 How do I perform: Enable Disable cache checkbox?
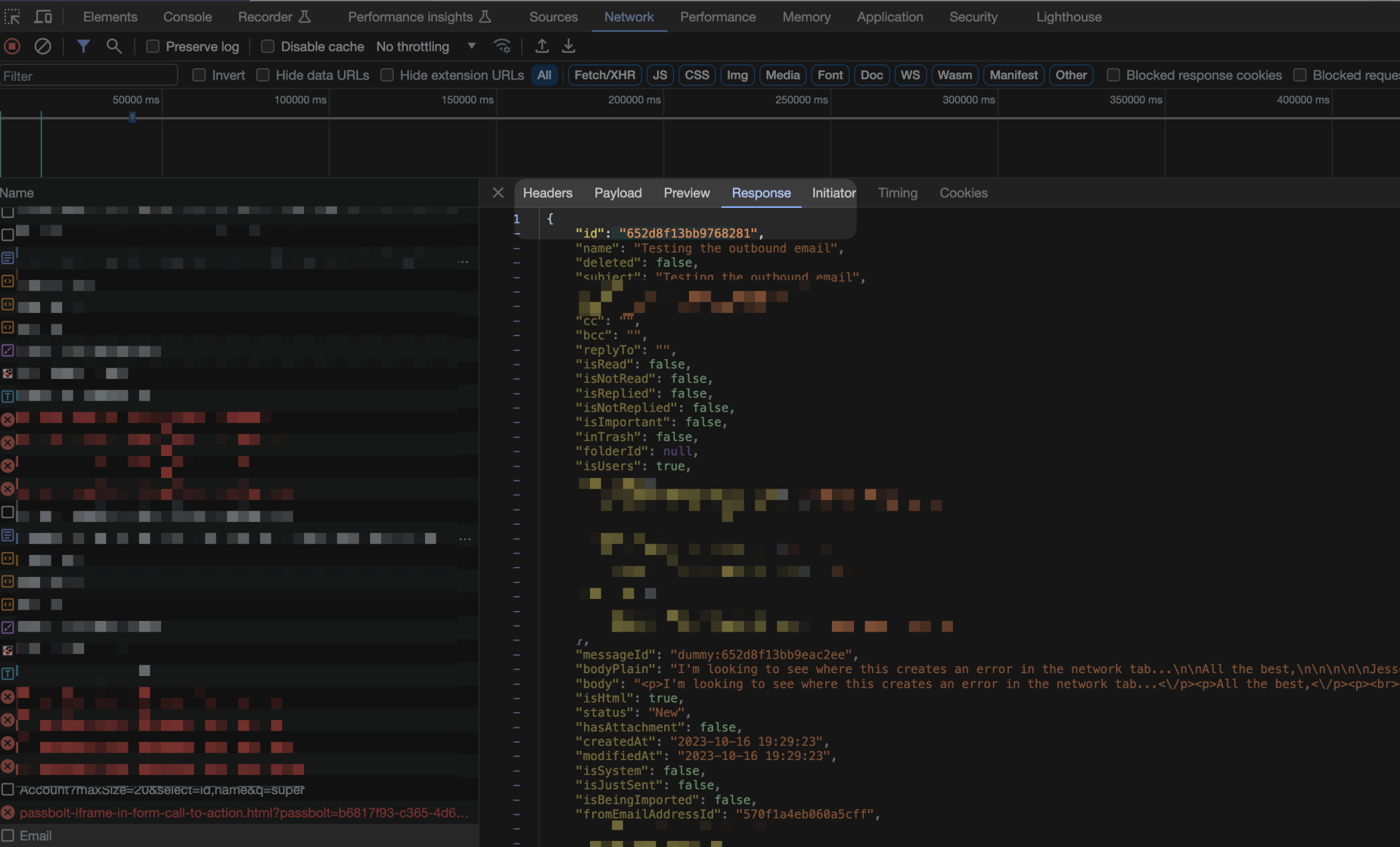point(266,46)
